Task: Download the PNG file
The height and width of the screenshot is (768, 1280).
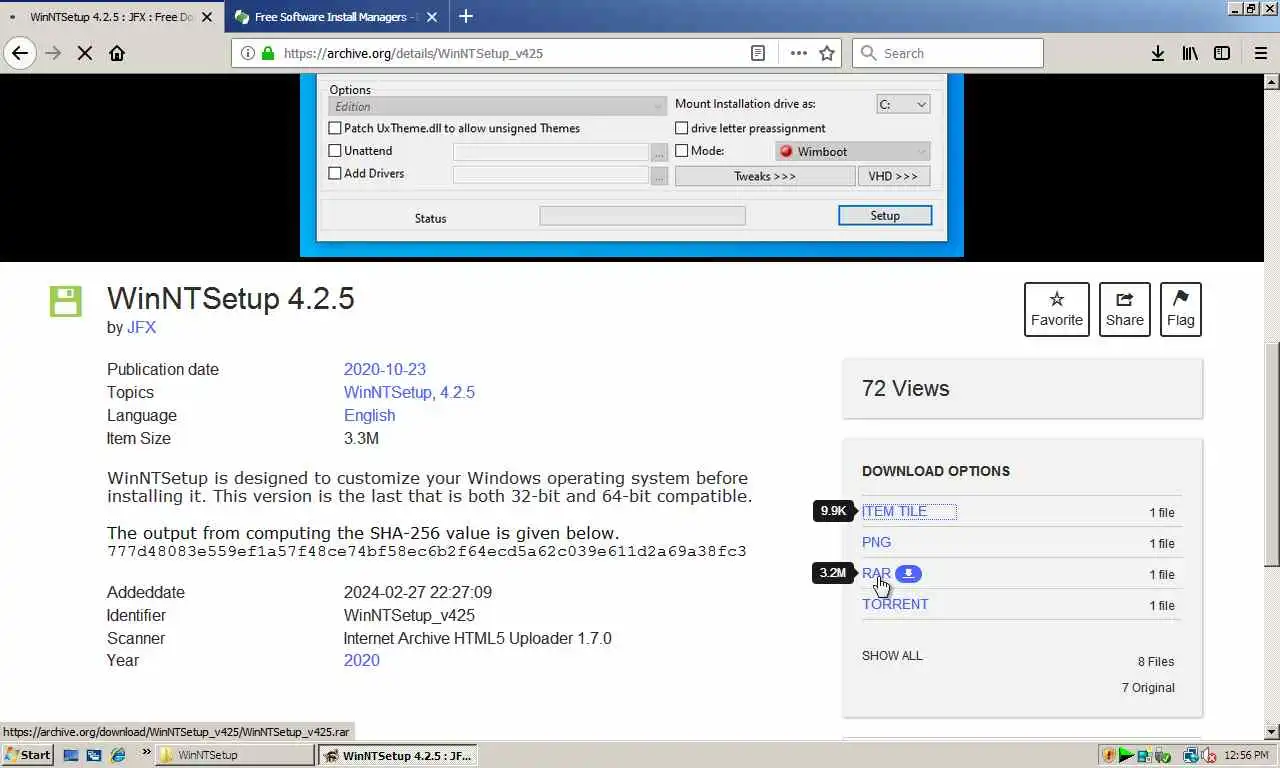Action: (x=876, y=542)
